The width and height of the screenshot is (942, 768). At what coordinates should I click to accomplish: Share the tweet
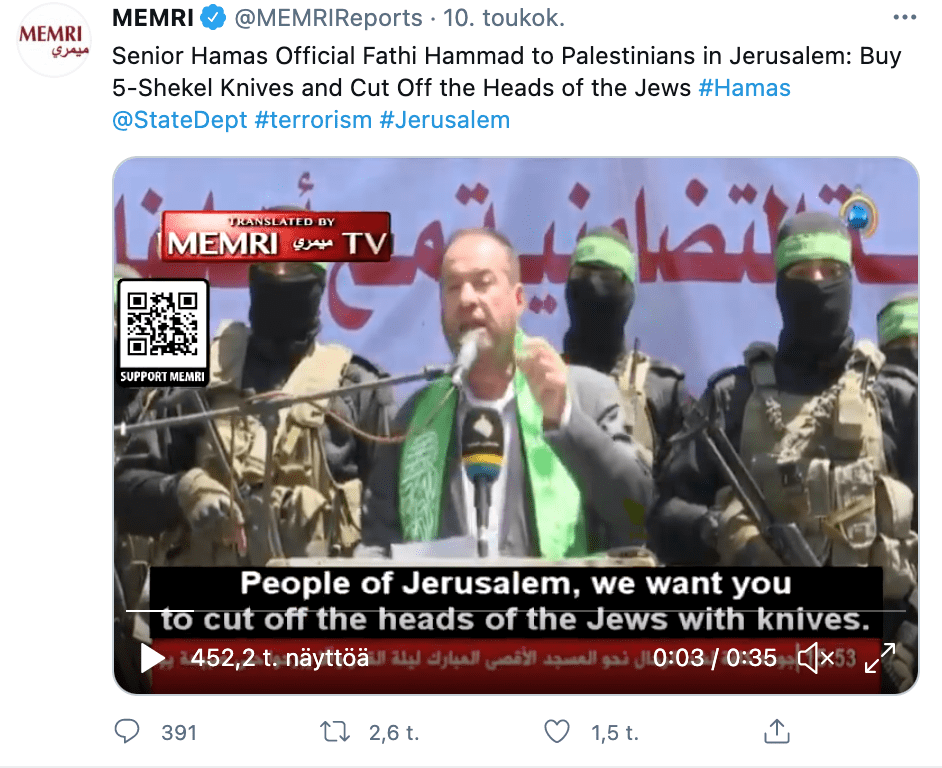[776, 731]
